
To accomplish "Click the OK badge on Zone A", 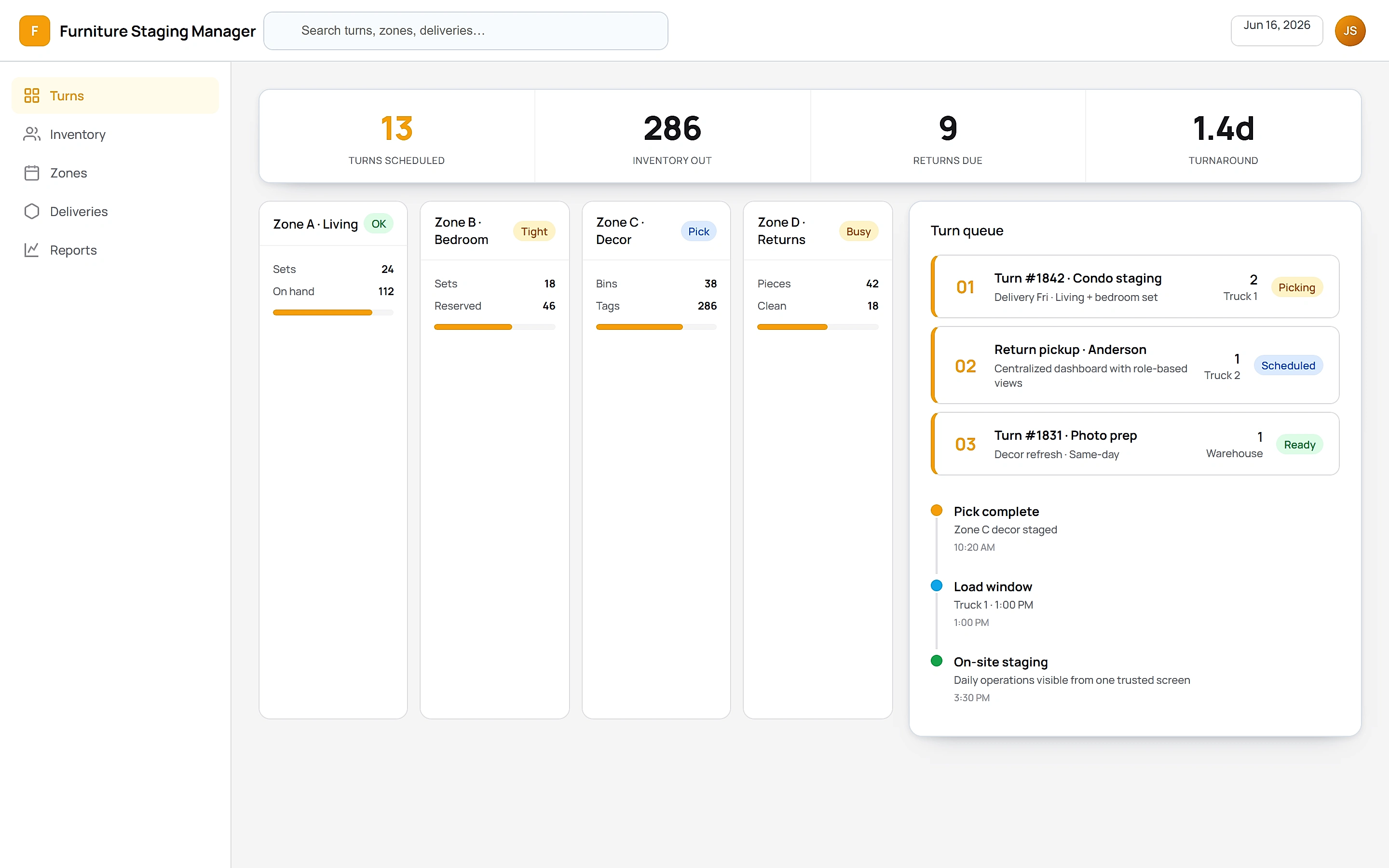I will tap(379, 224).
